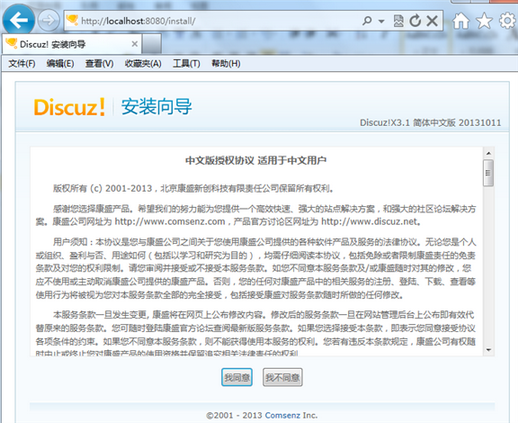Viewport: 518px width, 423px height.
Task: Go back using the browser back arrow
Action: point(18,20)
